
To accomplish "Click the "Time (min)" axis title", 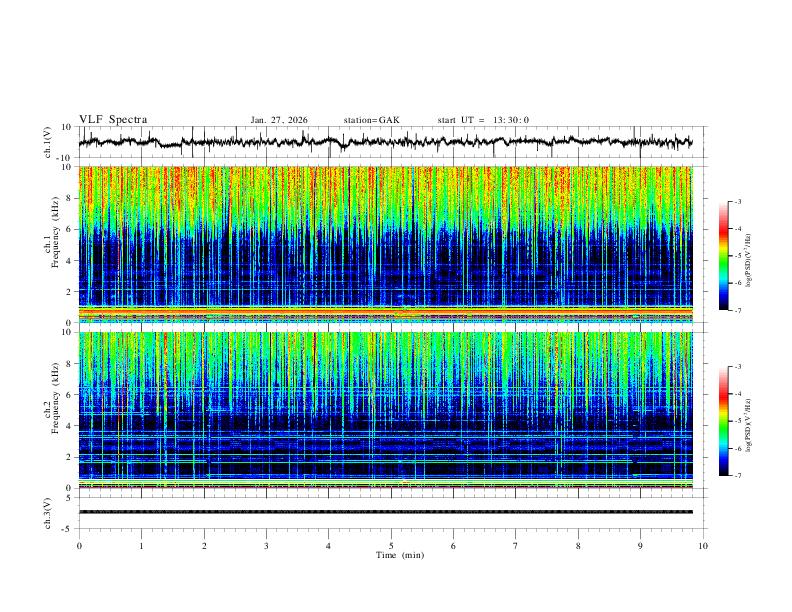I will point(400,555).
